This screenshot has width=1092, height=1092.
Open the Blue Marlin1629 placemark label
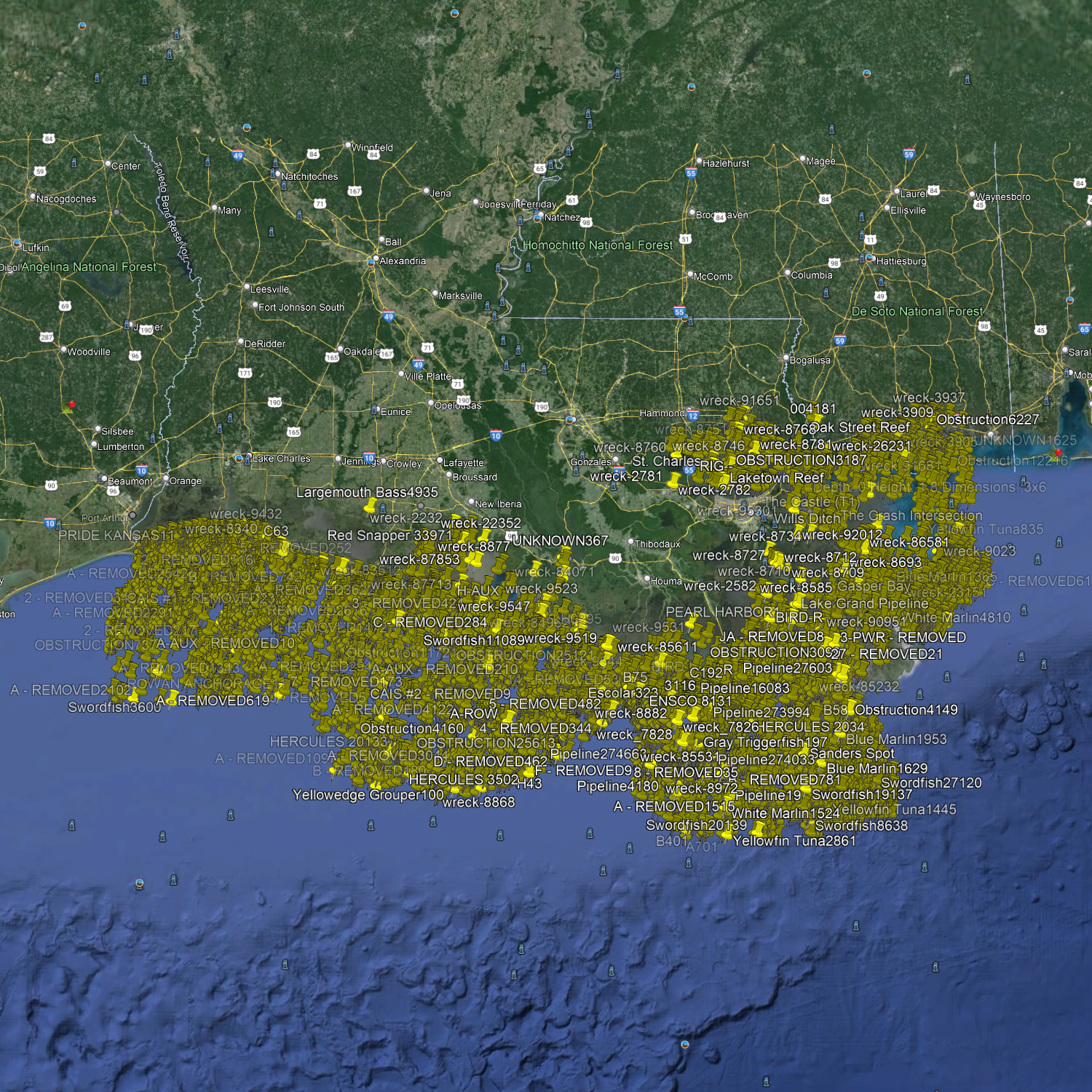pyautogui.click(x=877, y=768)
